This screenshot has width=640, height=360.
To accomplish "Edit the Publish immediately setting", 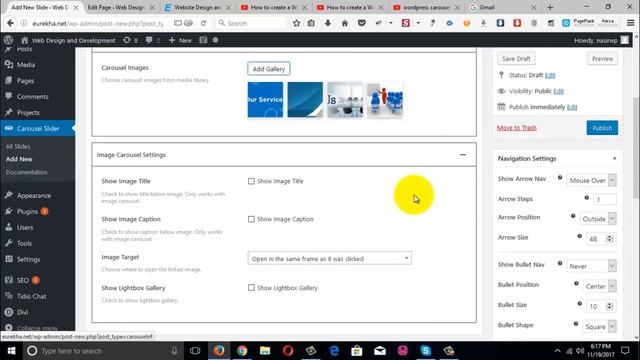I will pos(572,107).
